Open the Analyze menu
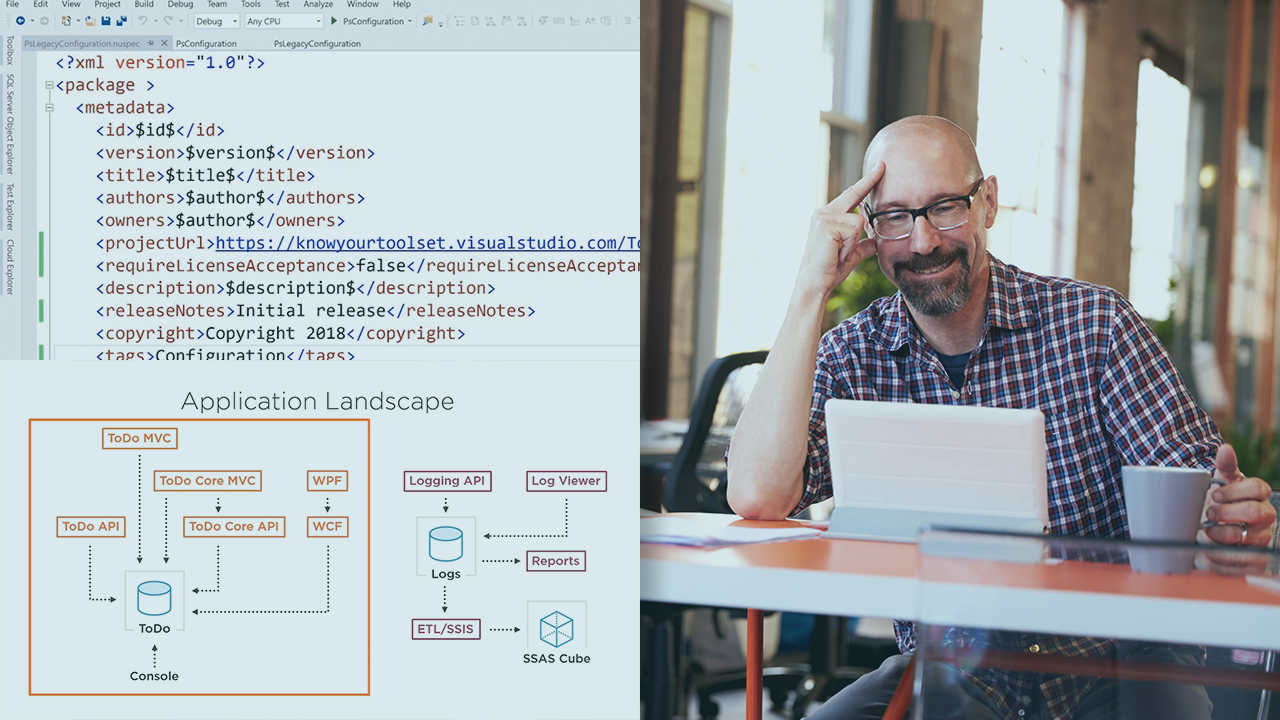The height and width of the screenshot is (720, 1280). [x=318, y=5]
